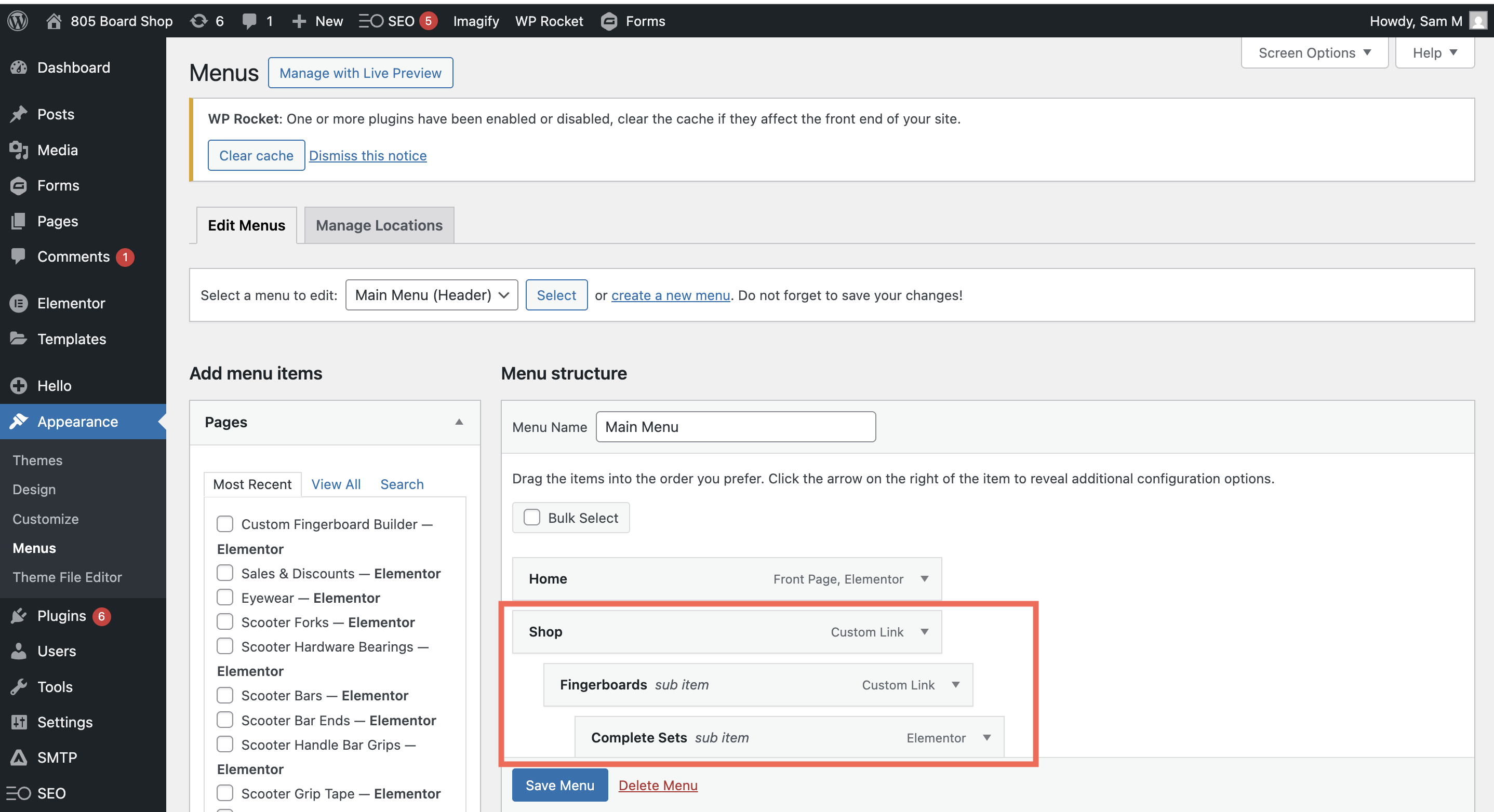Click the Settings sliders icon
Viewport: 1494px width, 812px height.
coord(19,722)
